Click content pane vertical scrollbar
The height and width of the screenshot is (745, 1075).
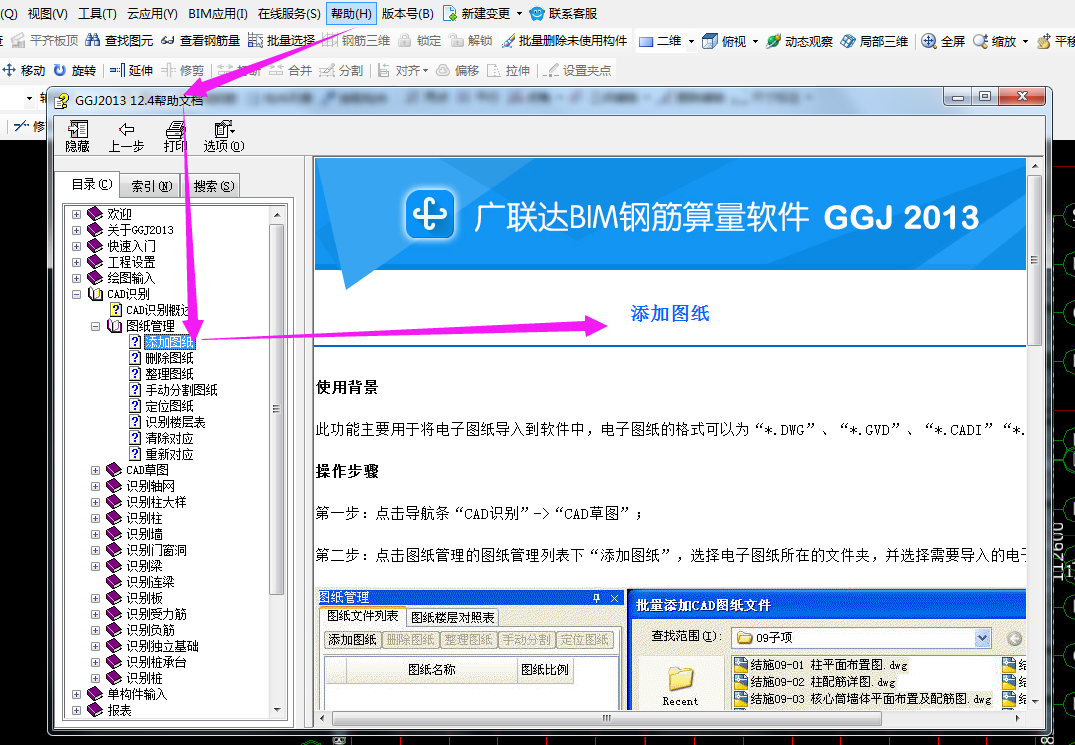point(1035,260)
